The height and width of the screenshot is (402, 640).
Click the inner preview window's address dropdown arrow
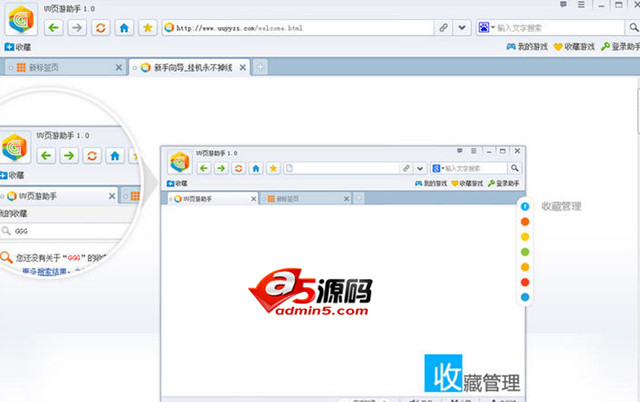420,168
